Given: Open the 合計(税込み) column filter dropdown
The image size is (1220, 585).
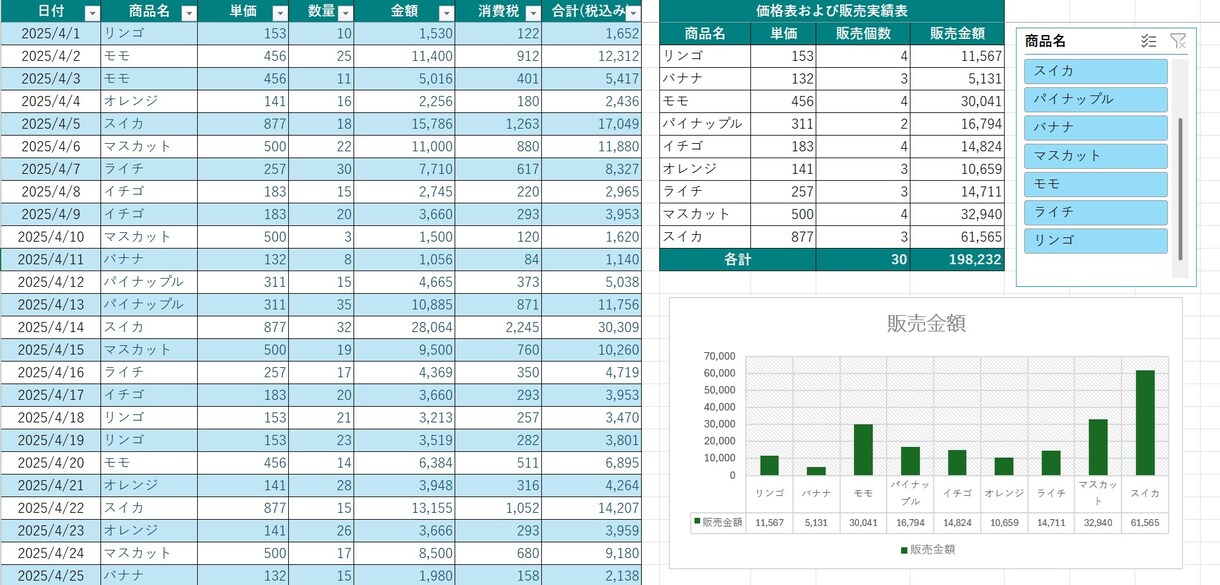Looking at the screenshot, I should [x=632, y=13].
